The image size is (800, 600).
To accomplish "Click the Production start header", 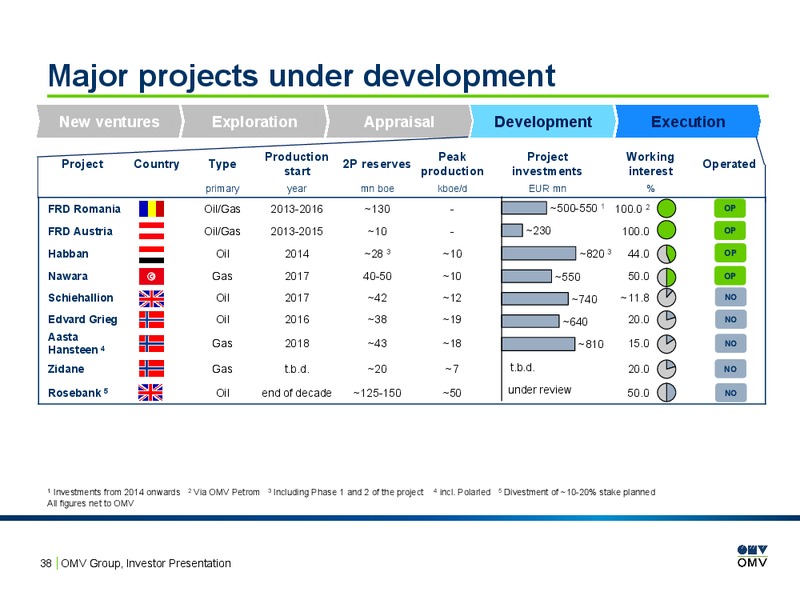I will pyautogui.click(x=296, y=164).
